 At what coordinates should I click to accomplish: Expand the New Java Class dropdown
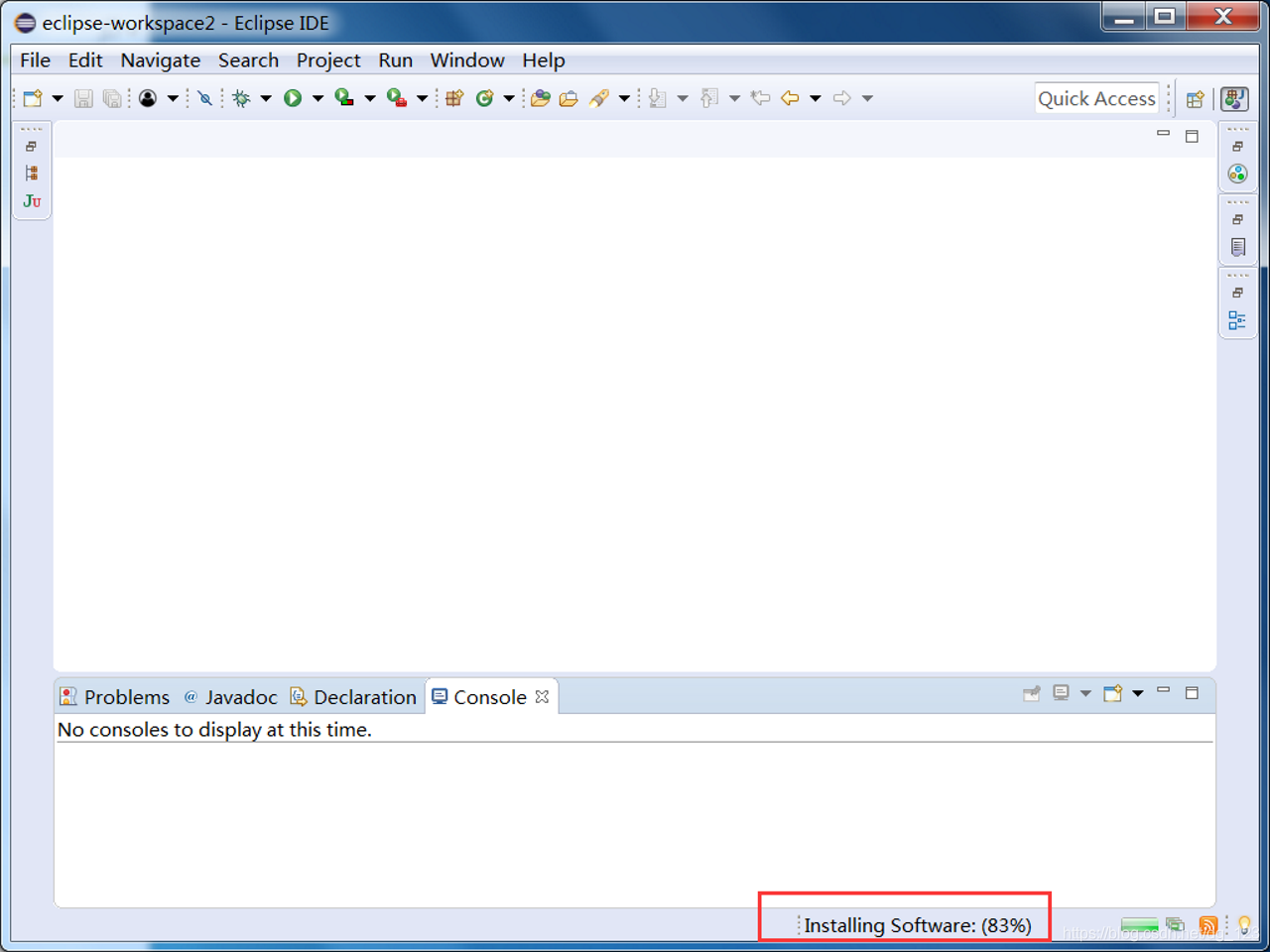coord(508,98)
